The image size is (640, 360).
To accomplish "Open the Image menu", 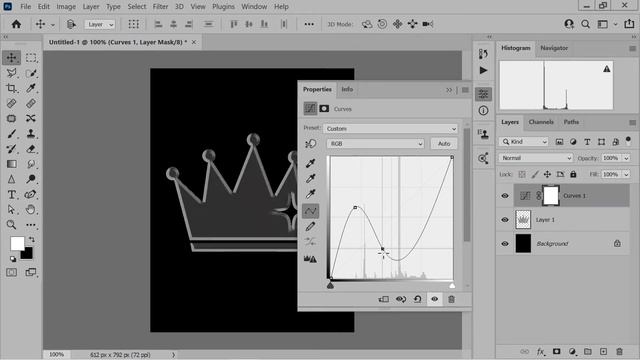I will [x=66, y=7].
